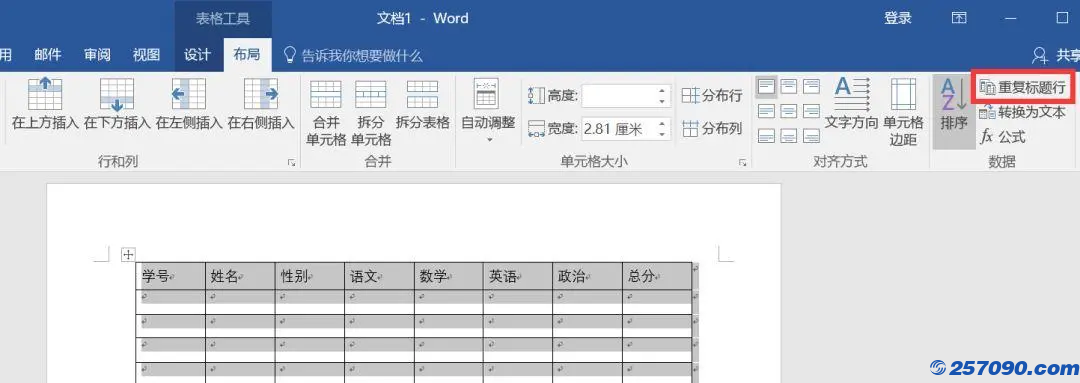The image size is (1080, 383).
Task: Expand the 行和列 dialog launcher
Action: (x=291, y=163)
